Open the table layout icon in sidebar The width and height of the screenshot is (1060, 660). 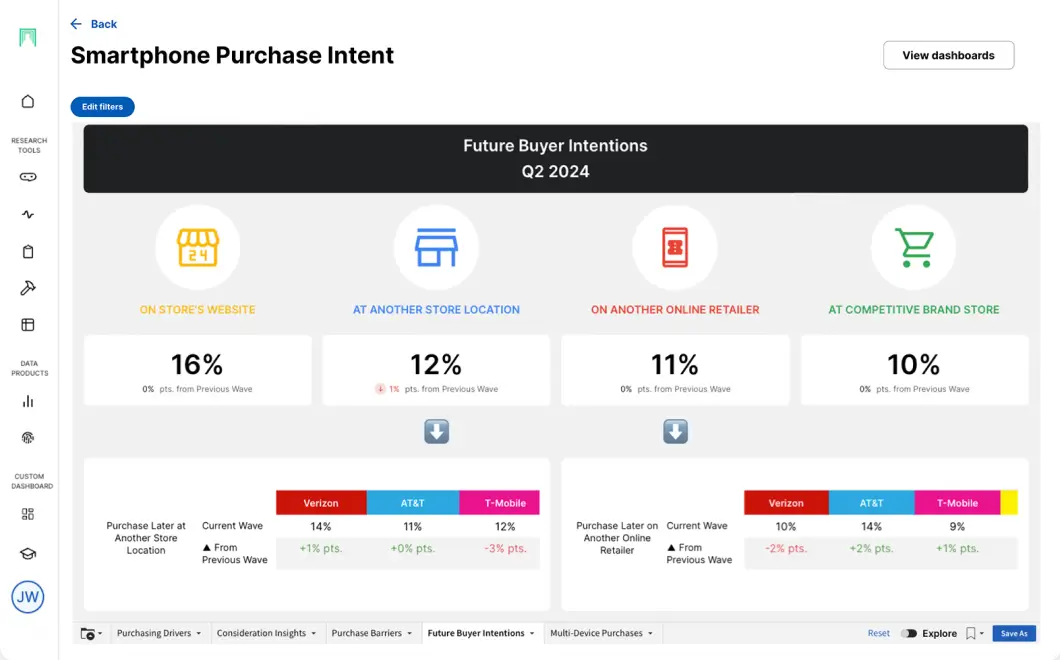[x=28, y=325]
